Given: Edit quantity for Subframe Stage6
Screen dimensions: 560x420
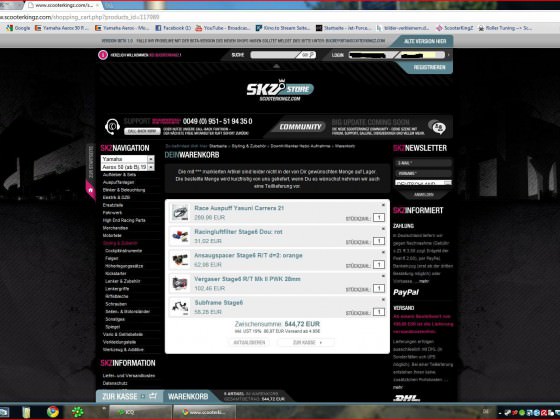Looking at the screenshot, I should pyautogui.click(x=379, y=312).
